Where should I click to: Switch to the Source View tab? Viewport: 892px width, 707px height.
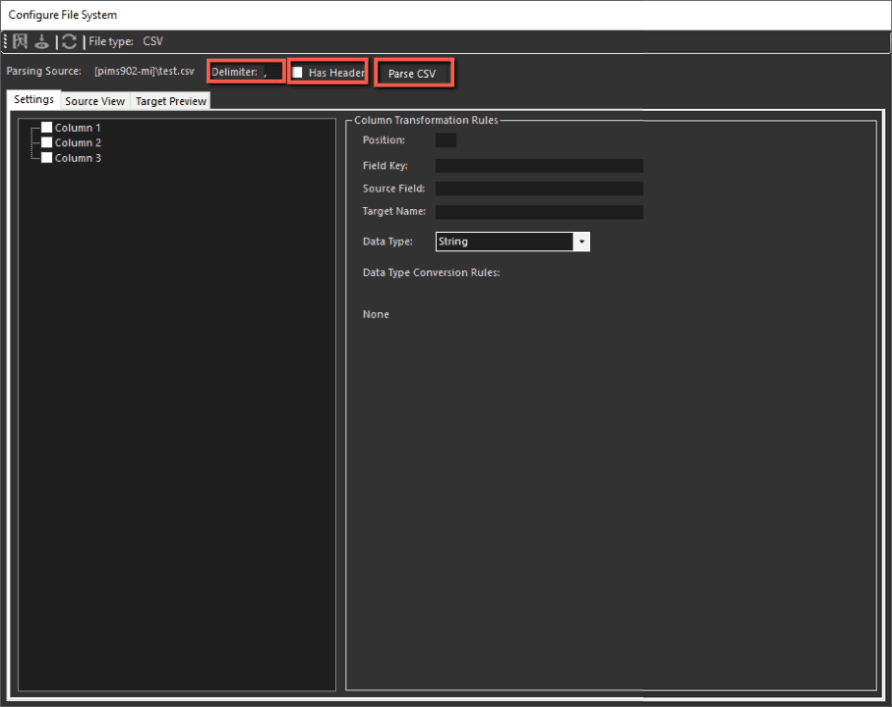point(94,100)
